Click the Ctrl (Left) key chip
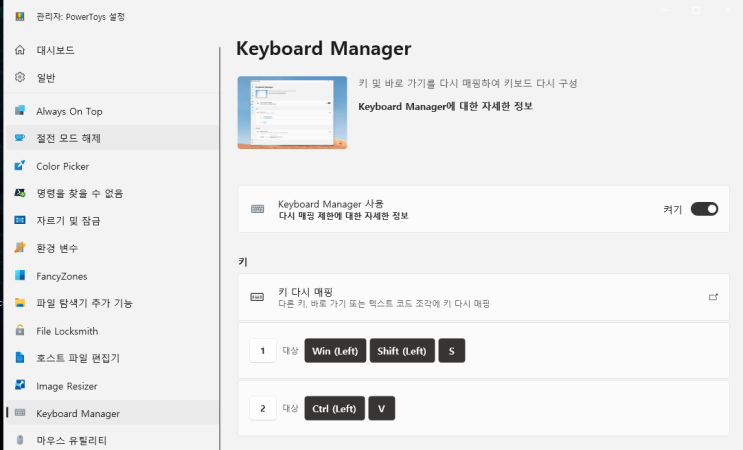 coord(334,408)
